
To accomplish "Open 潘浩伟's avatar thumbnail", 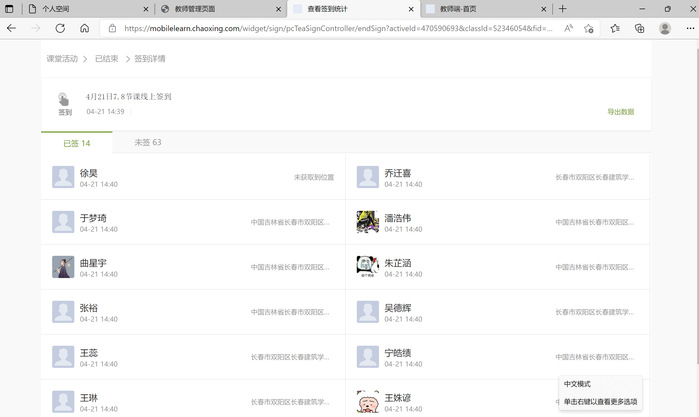I will pyautogui.click(x=367, y=222).
